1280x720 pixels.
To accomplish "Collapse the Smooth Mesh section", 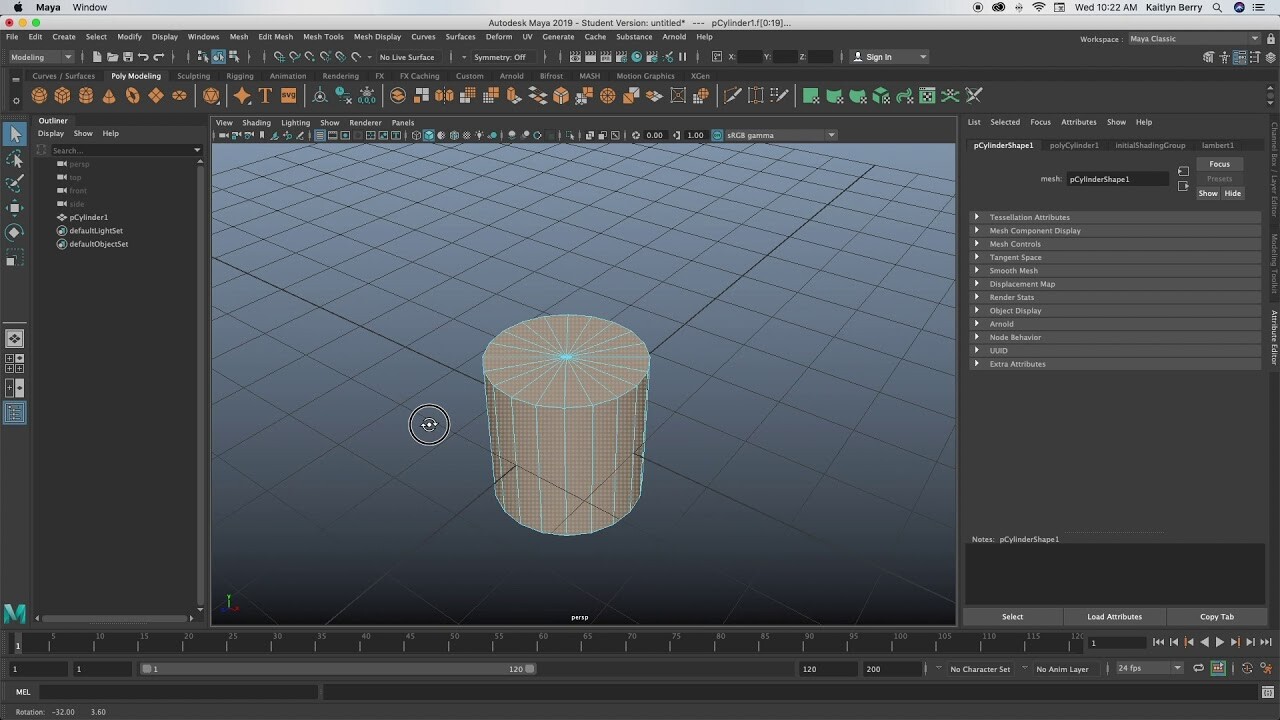I will click(1015, 270).
